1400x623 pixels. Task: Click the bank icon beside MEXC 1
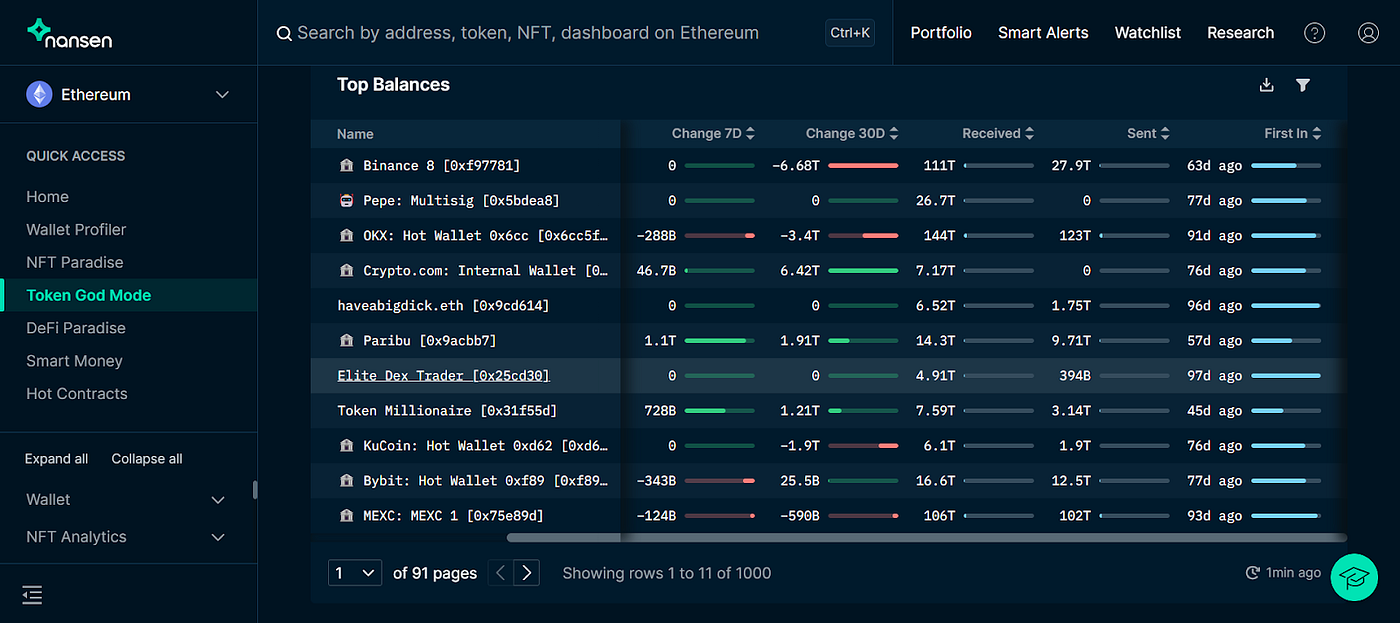coord(346,515)
